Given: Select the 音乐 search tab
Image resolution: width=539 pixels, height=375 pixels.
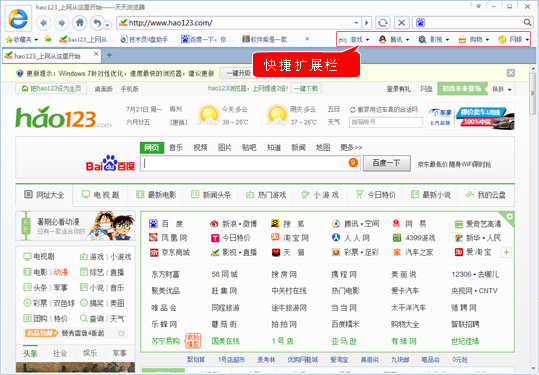Looking at the screenshot, I should tap(176, 147).
